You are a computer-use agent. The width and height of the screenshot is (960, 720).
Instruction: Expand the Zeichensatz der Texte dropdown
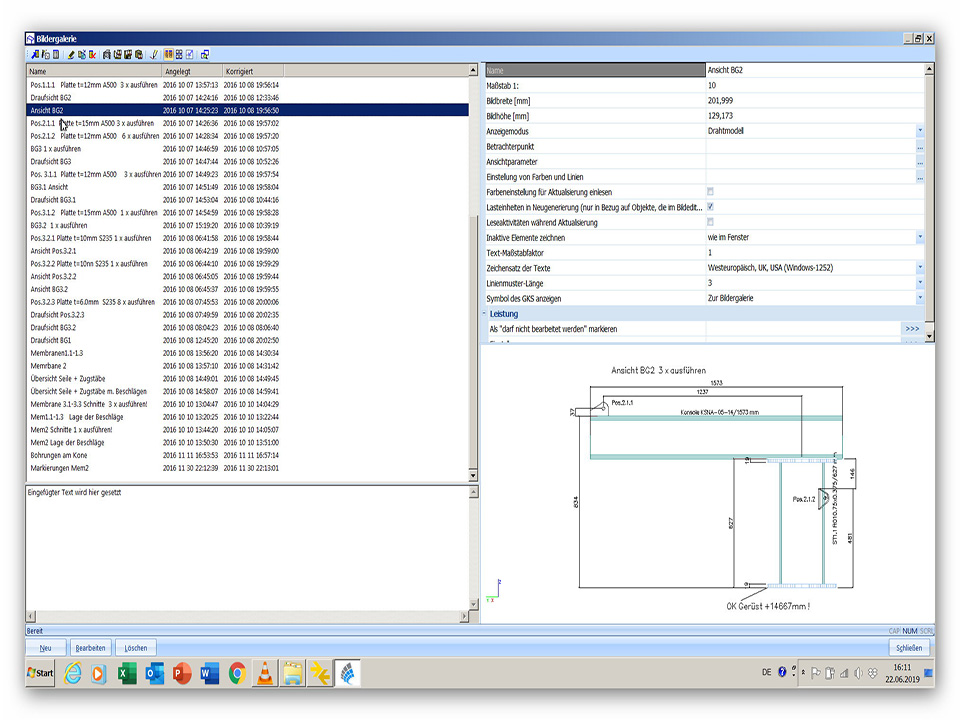[919, 268]
